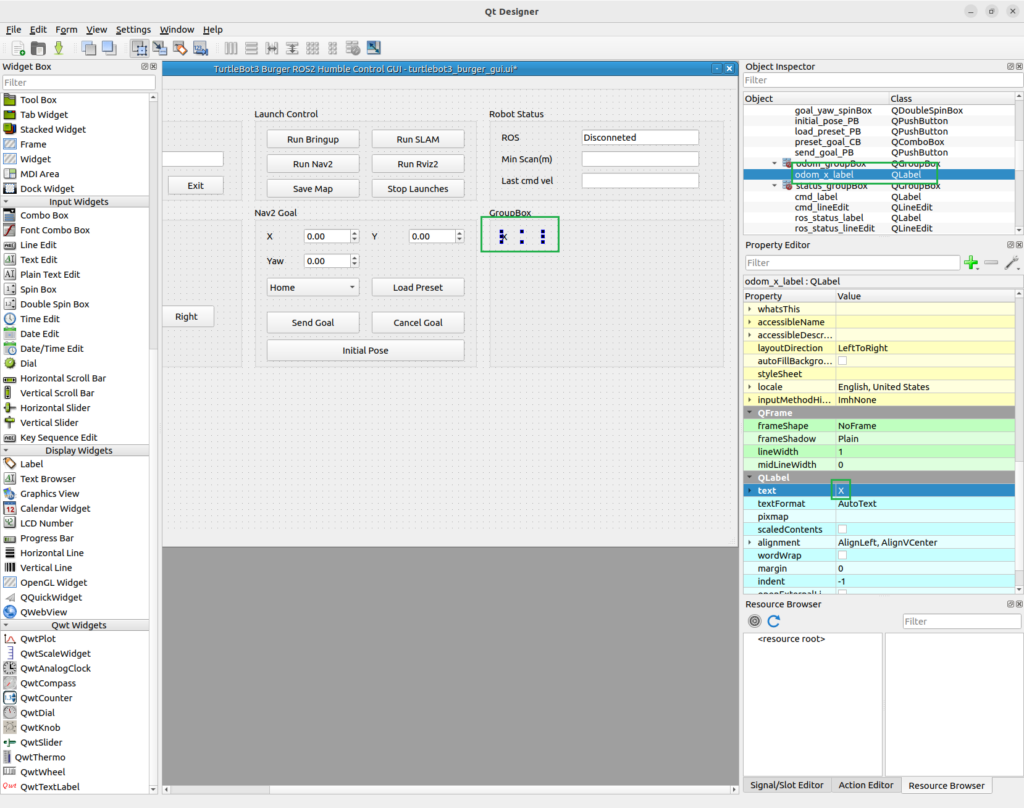Click the Break Layout toolbar icon
This screenshot has width=1024, height=808.
coord(353,48)
